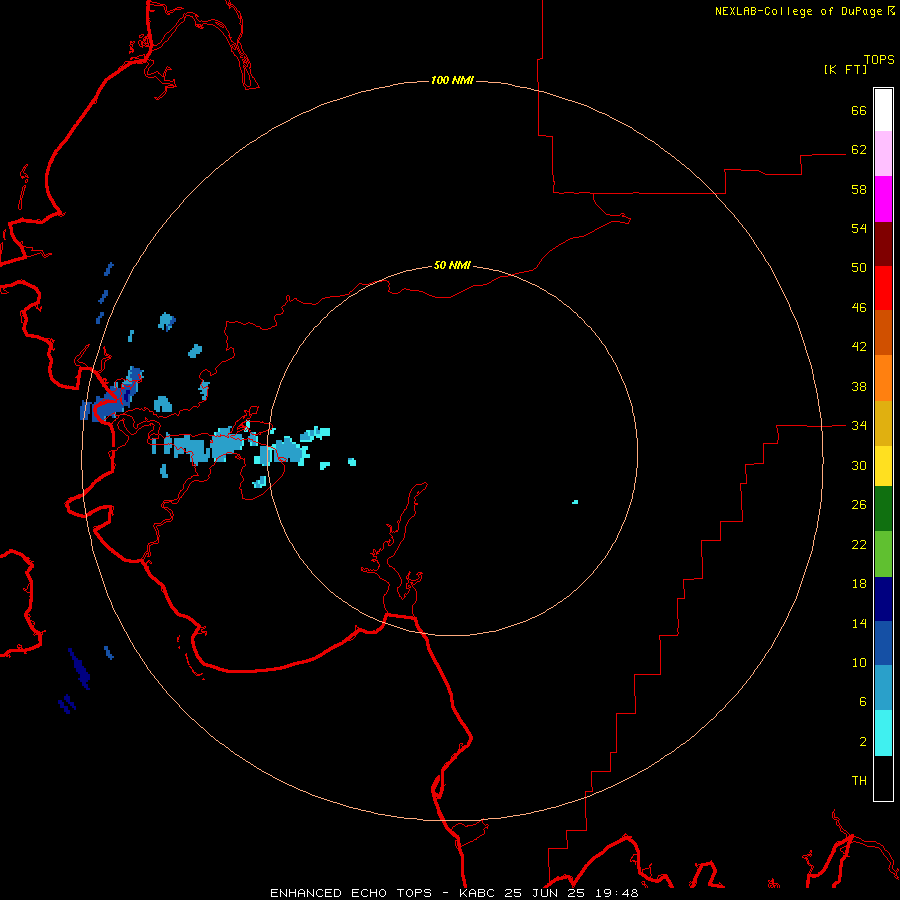Screen dimensions: 900x900
Task: Click the legend value "18"
Action: [859, 584]
